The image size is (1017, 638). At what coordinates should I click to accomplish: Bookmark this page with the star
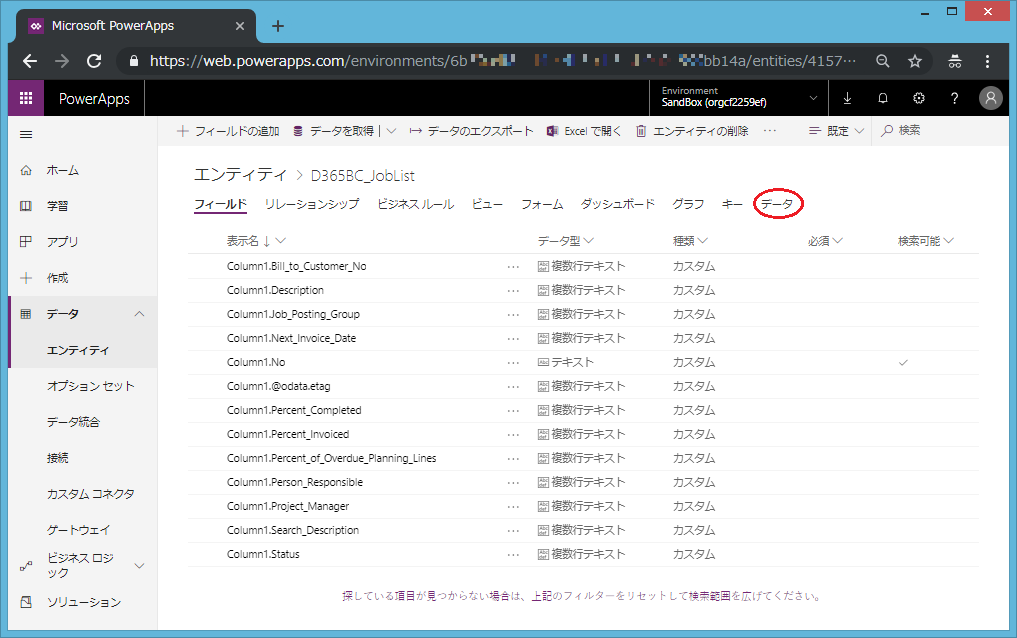(915, 61)
